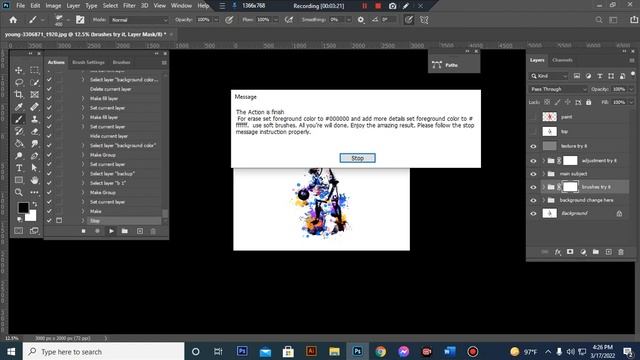Expand the 'Select layer "backup"' action step
The width and height of the screenshot is (640, 360).
click(x=83, y=173)
